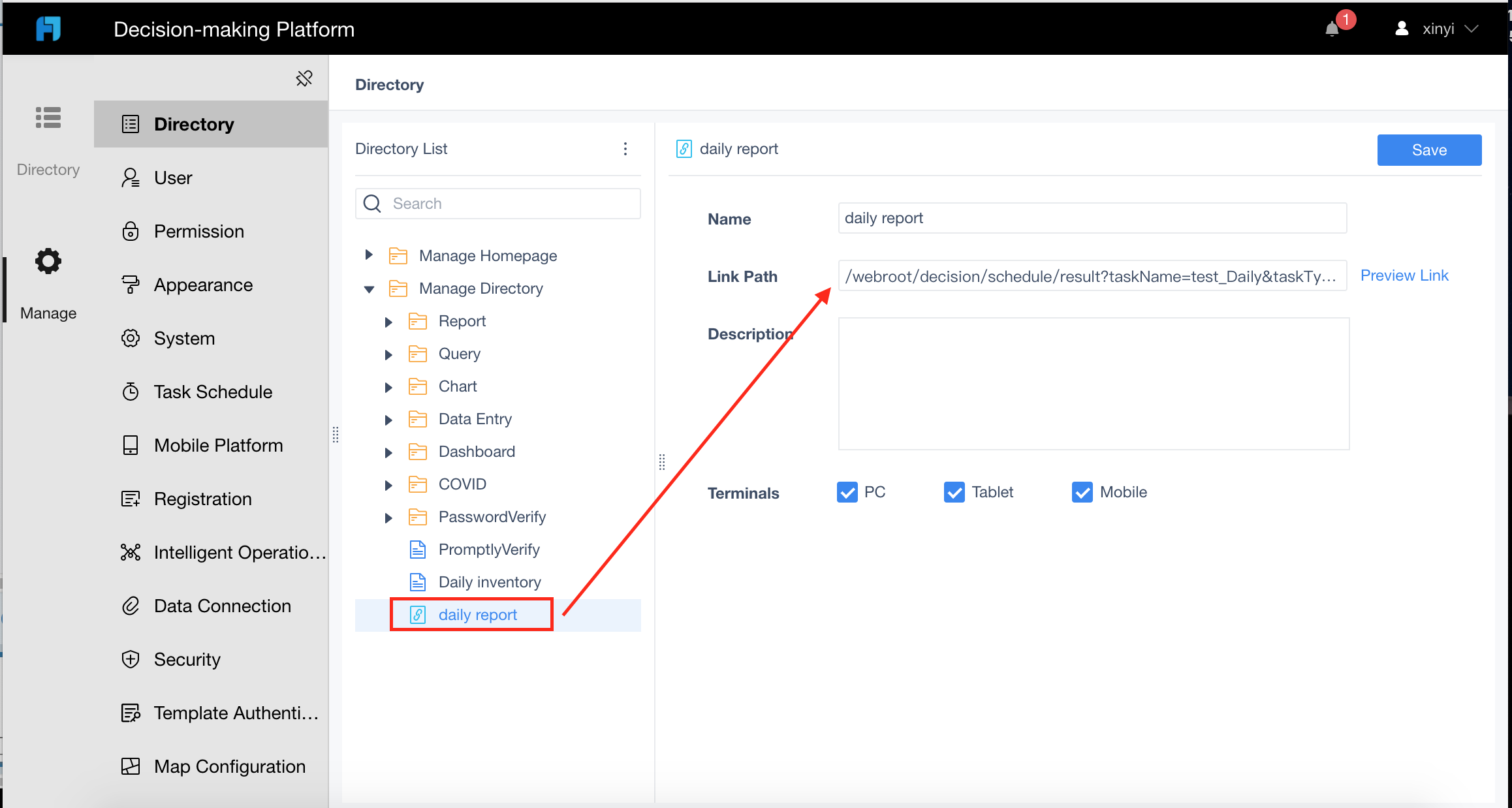Viewport: 1512px width, 808px height.
Task: Click the Task Schedule clock icon
Action: pos(131,392)
